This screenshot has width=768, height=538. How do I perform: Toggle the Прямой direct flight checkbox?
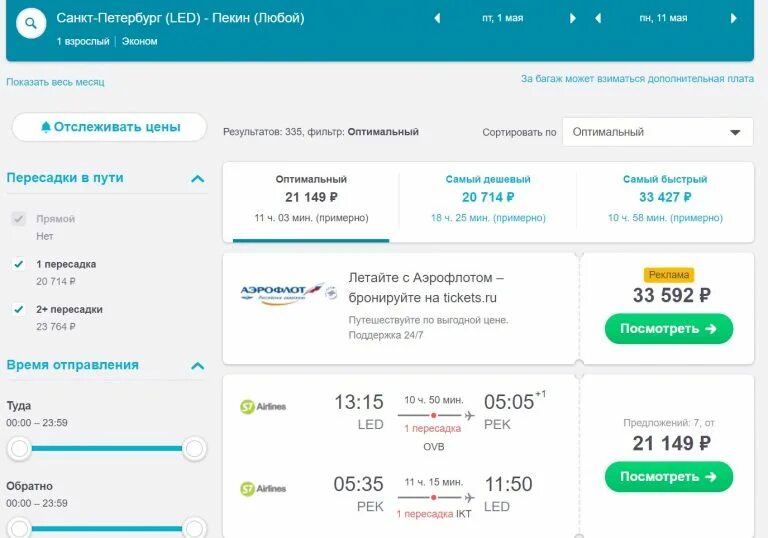click(x=18, y=219)
